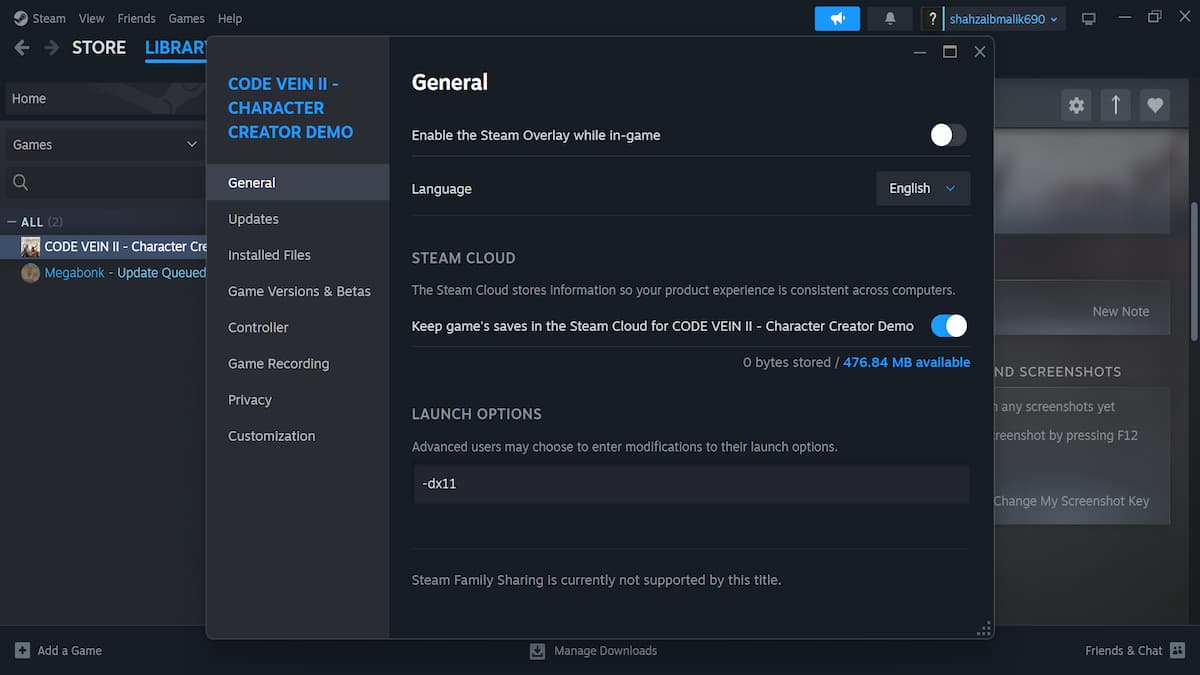Click the launch options text field
The image size is (1200, 675).
pyautogui.click(x=691, y=484)
